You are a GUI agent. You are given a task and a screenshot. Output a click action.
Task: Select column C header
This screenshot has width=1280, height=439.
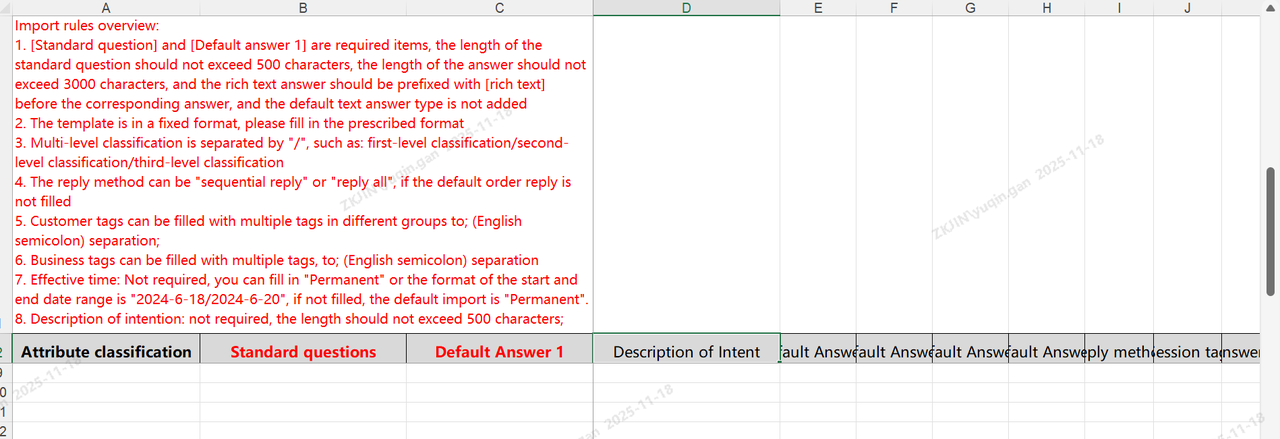click(x=499, y=8)
